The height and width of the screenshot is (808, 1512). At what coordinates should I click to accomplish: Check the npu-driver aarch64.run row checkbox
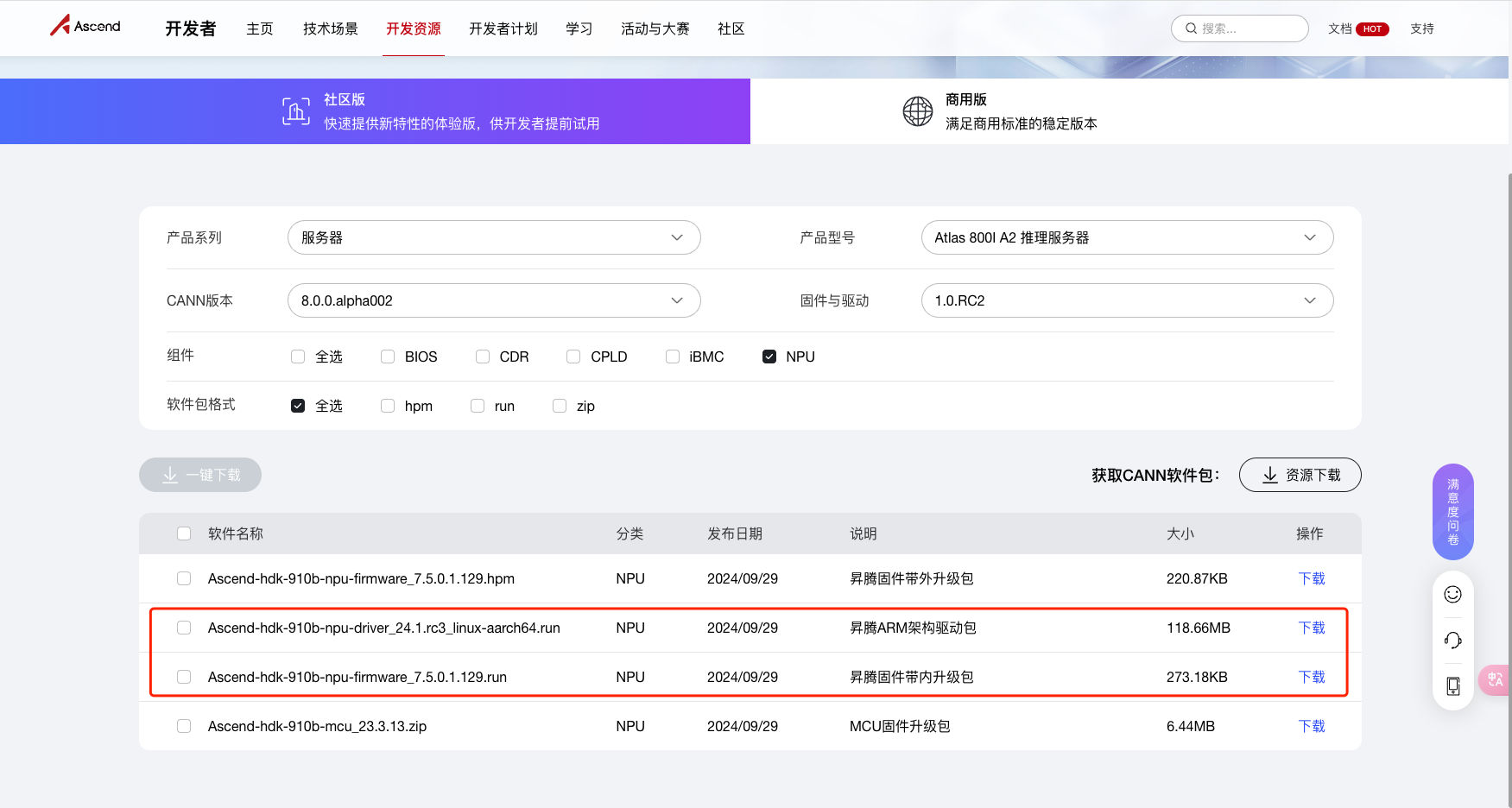pos(184,628)
